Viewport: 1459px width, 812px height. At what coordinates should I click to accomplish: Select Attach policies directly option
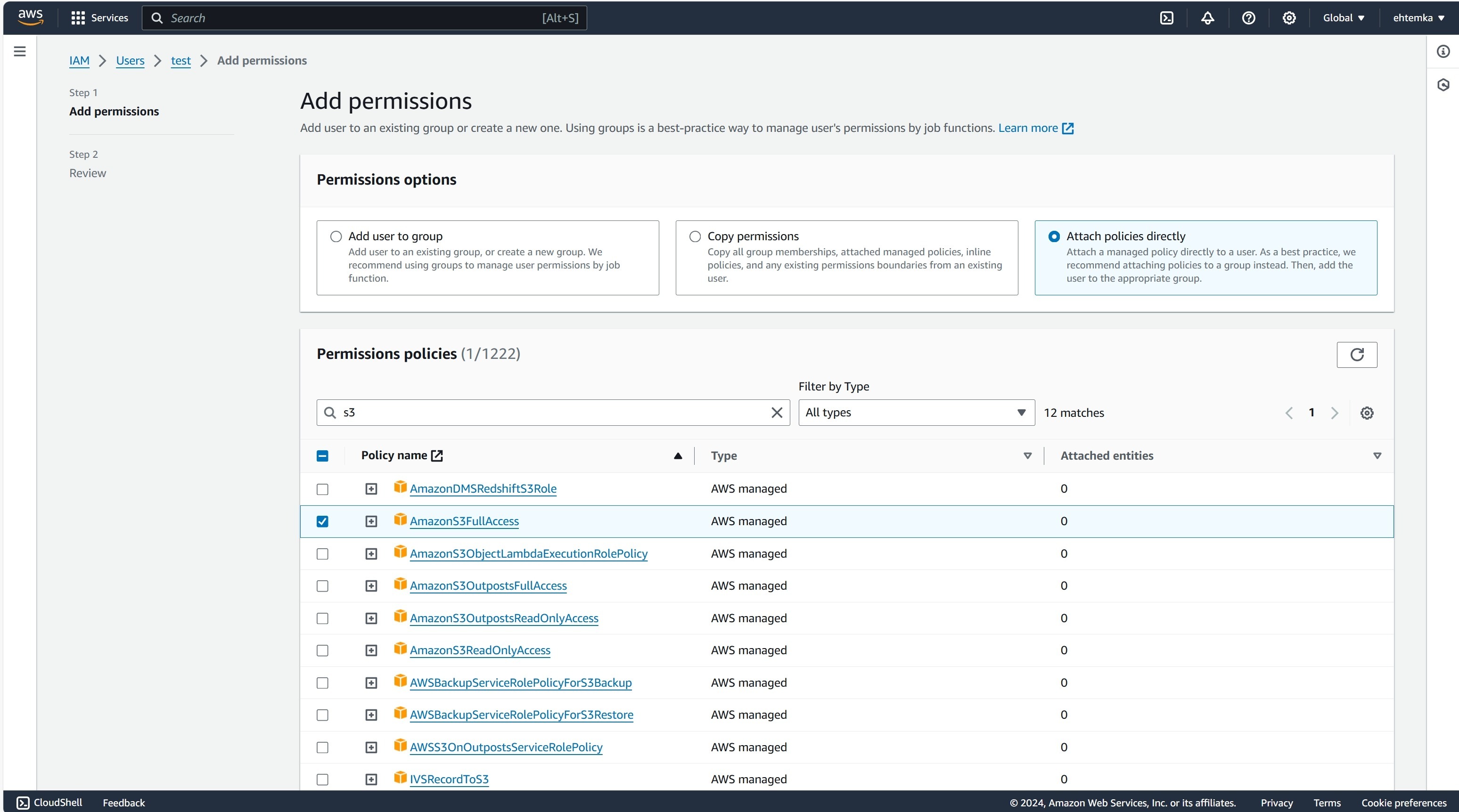point(1054,237)
